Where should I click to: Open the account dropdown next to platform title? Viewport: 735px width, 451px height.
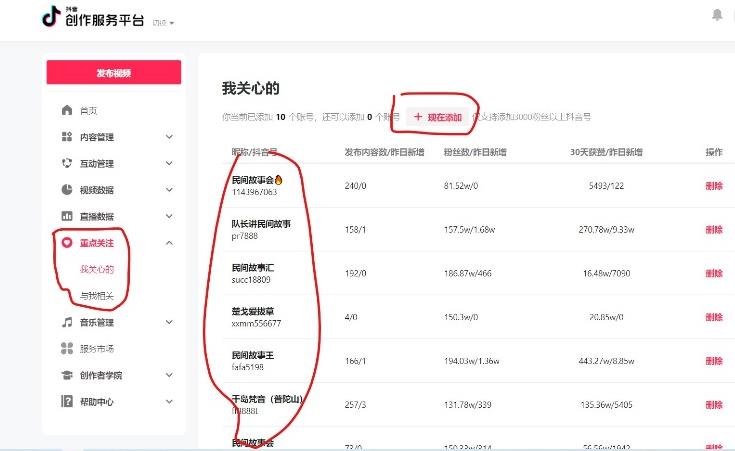[163, 22]
